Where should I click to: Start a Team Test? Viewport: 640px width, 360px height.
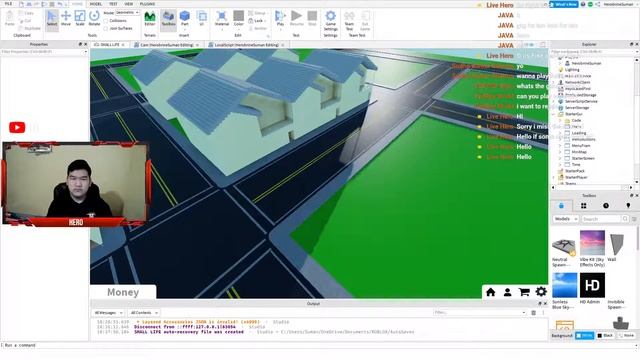(349, 20)
